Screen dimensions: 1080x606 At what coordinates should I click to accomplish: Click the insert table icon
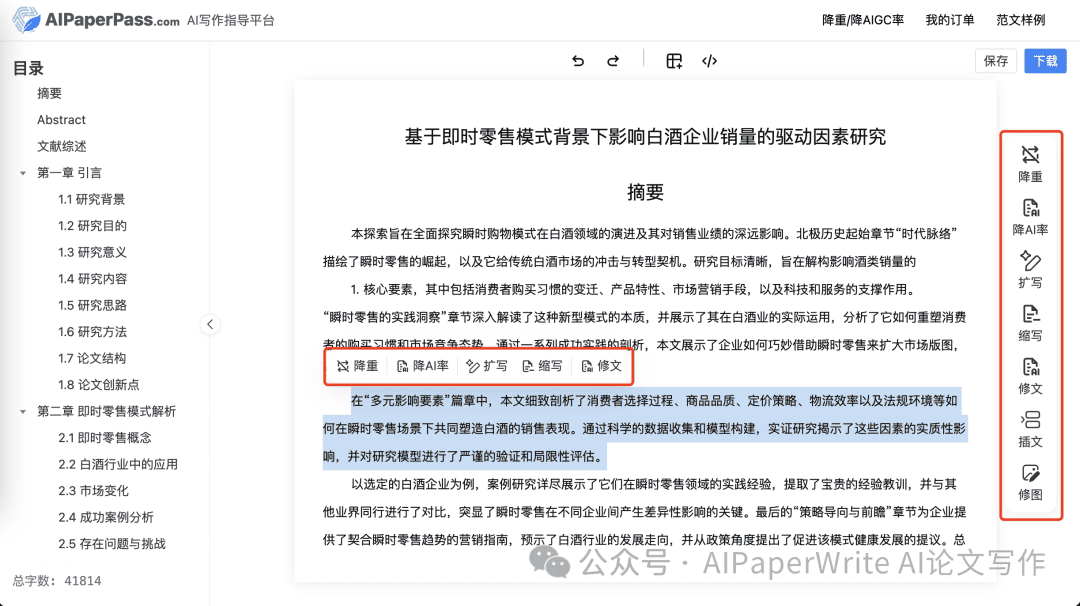674,61
